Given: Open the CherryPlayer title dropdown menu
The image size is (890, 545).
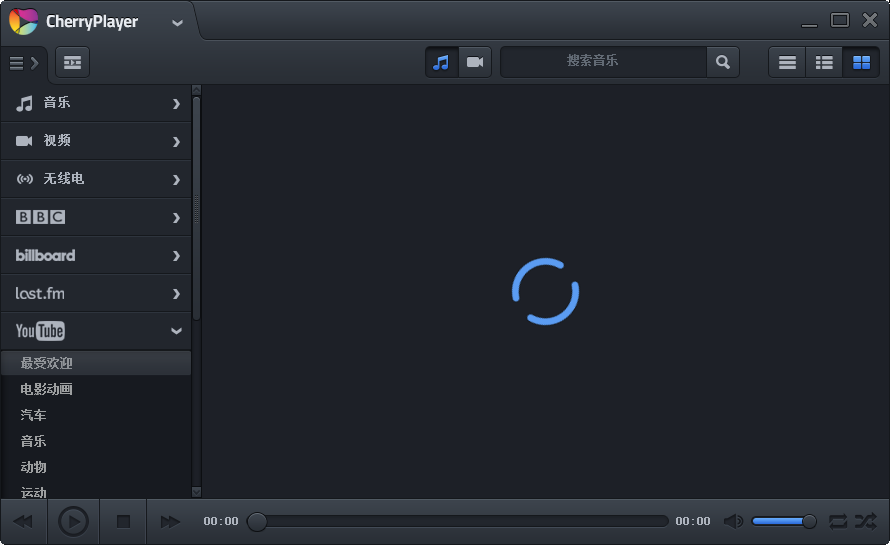Looking at the screenshot, I should pos(177,22).
